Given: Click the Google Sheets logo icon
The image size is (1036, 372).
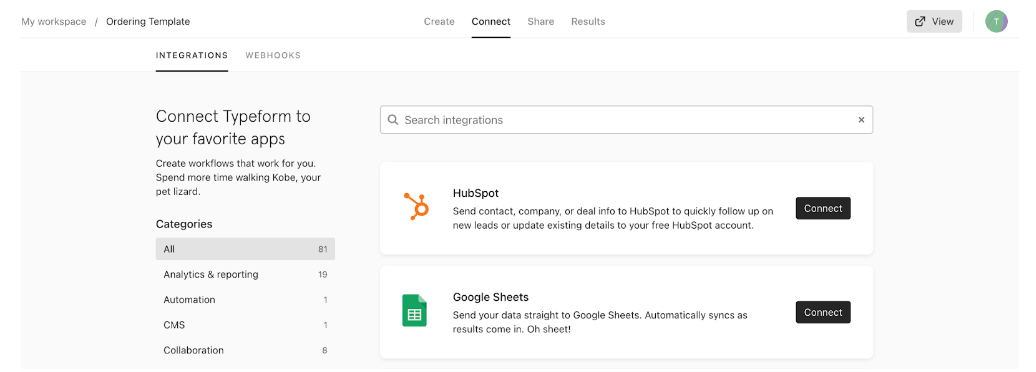Looking at the screenshot, I should tap(415, 311).
